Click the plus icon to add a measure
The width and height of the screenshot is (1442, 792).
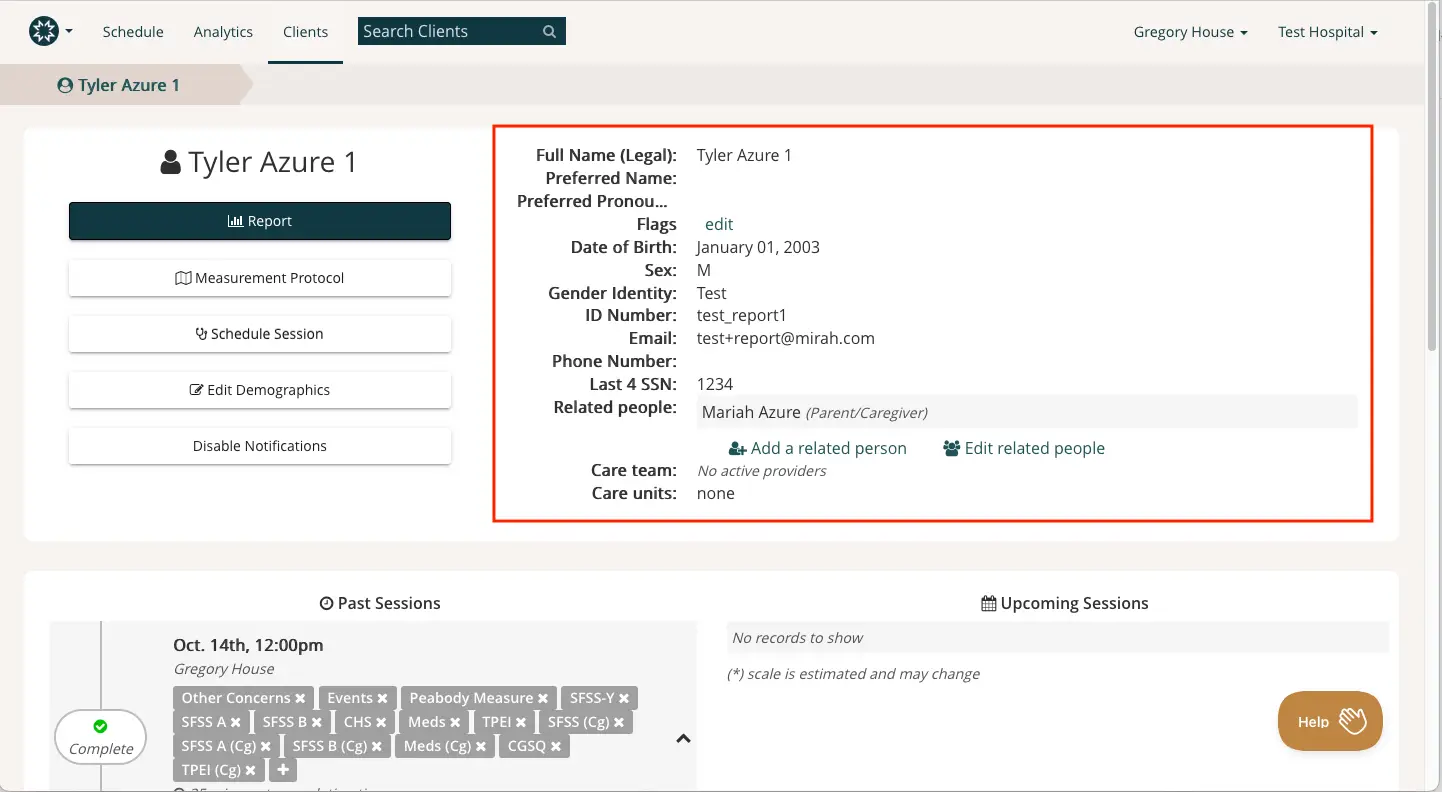tap(282, 770)
